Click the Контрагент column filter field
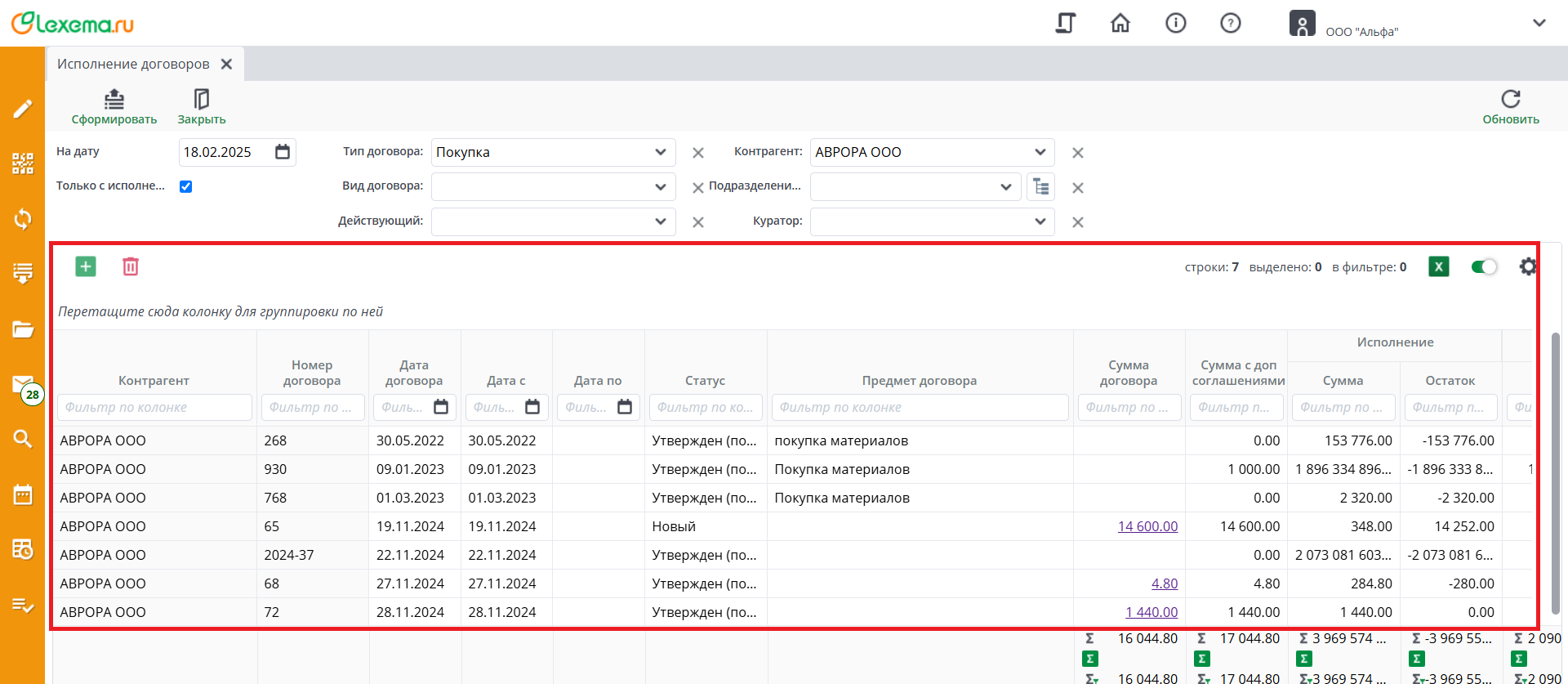 154,407
